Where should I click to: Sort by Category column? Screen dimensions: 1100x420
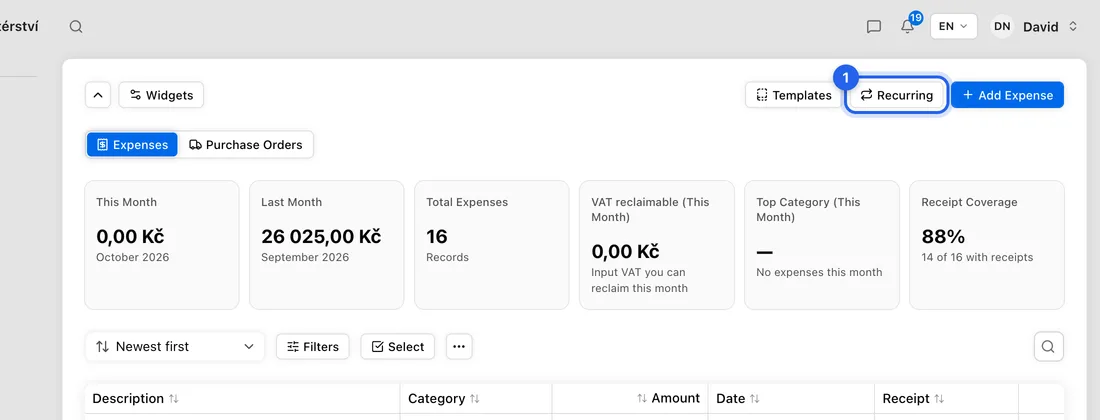point(444,398)
